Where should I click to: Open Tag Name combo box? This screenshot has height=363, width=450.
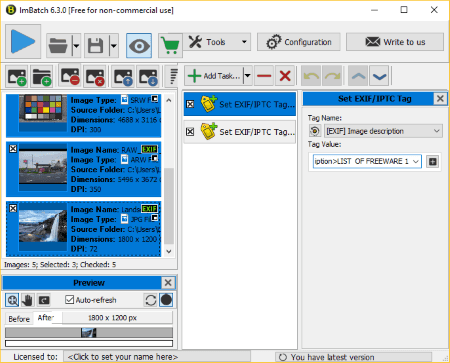pos(383,131)
